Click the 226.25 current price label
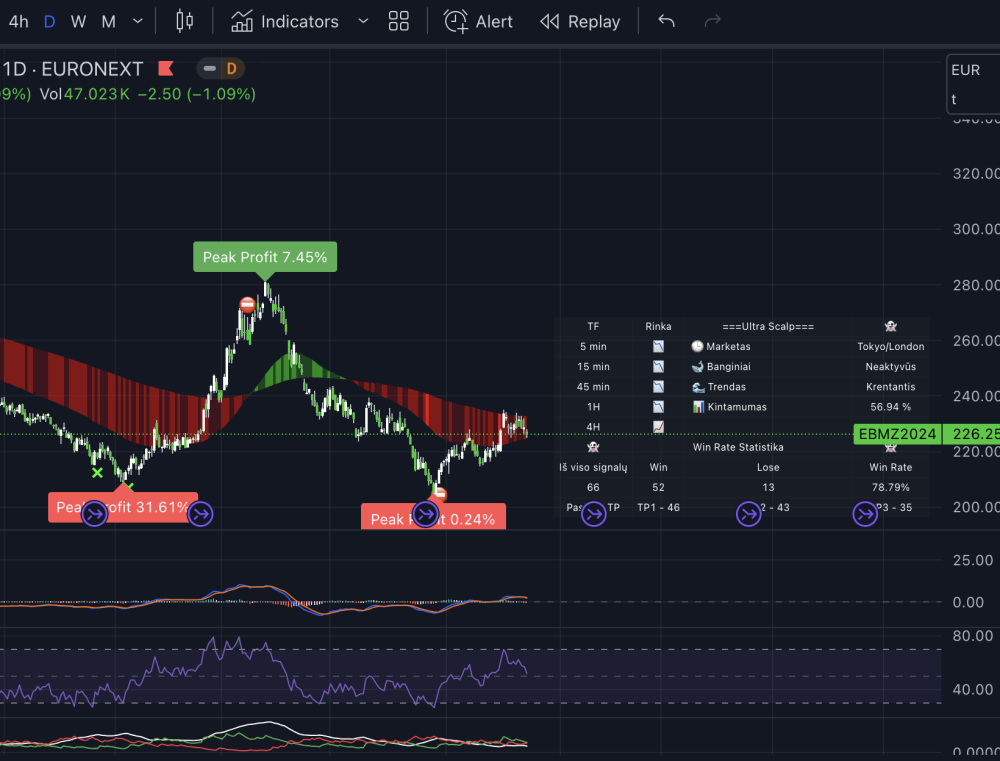Image resolution: width=1000 pixels, height=761 pixels. point(971,434)
